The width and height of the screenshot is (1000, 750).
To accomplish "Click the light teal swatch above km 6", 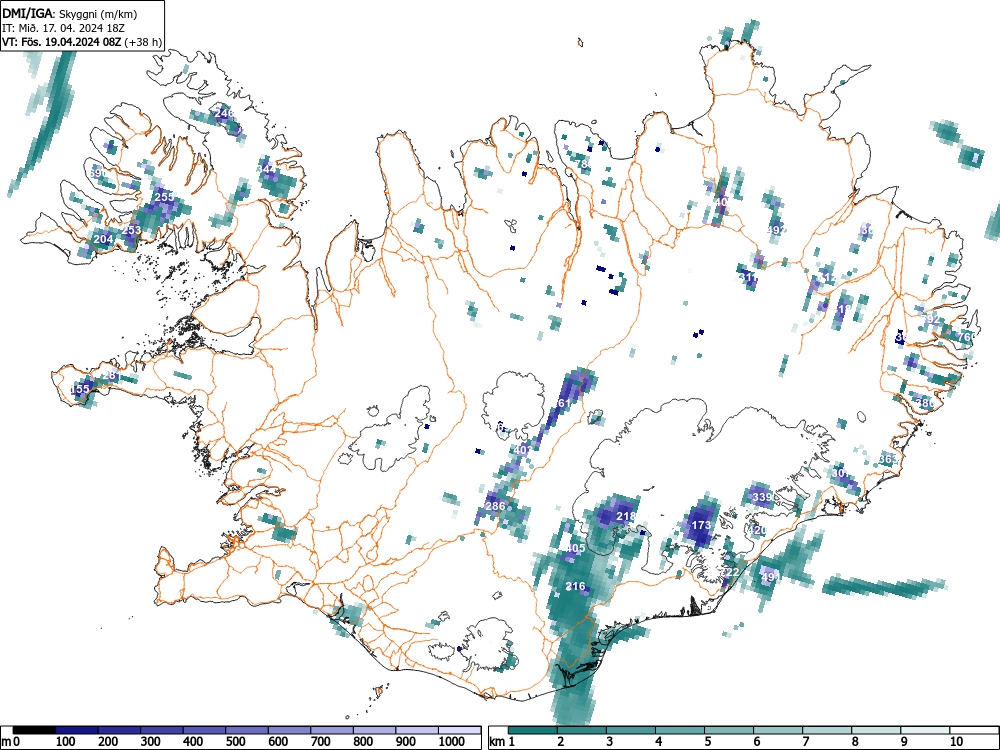I will click(778, 730).
